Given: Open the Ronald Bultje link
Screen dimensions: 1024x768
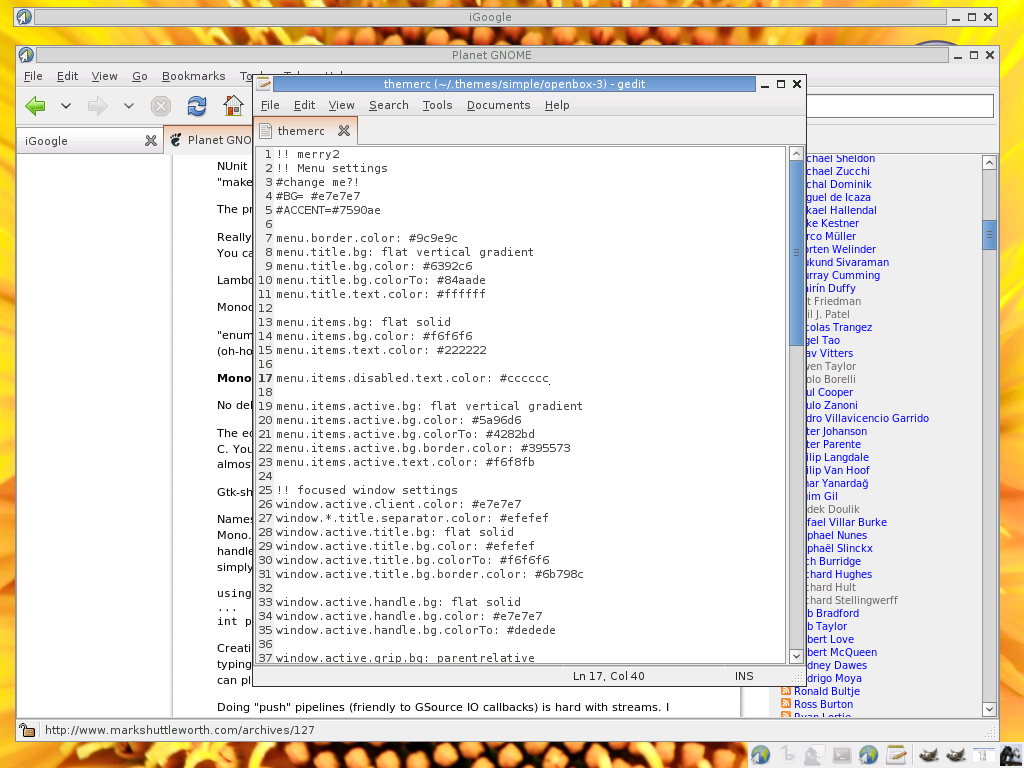Looking at the screenshot, I should 827,691.
